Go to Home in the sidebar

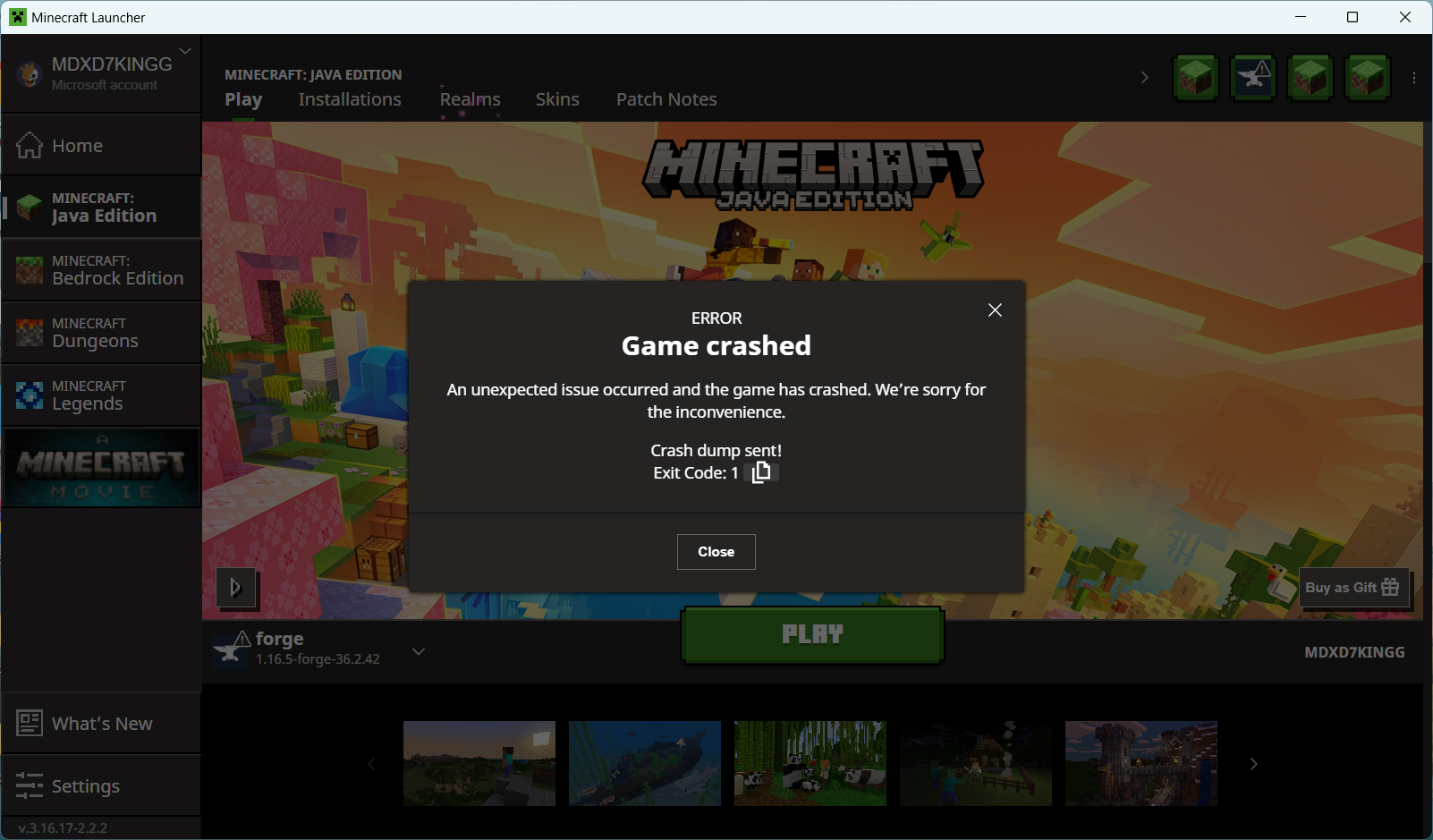tap(101, 145)
